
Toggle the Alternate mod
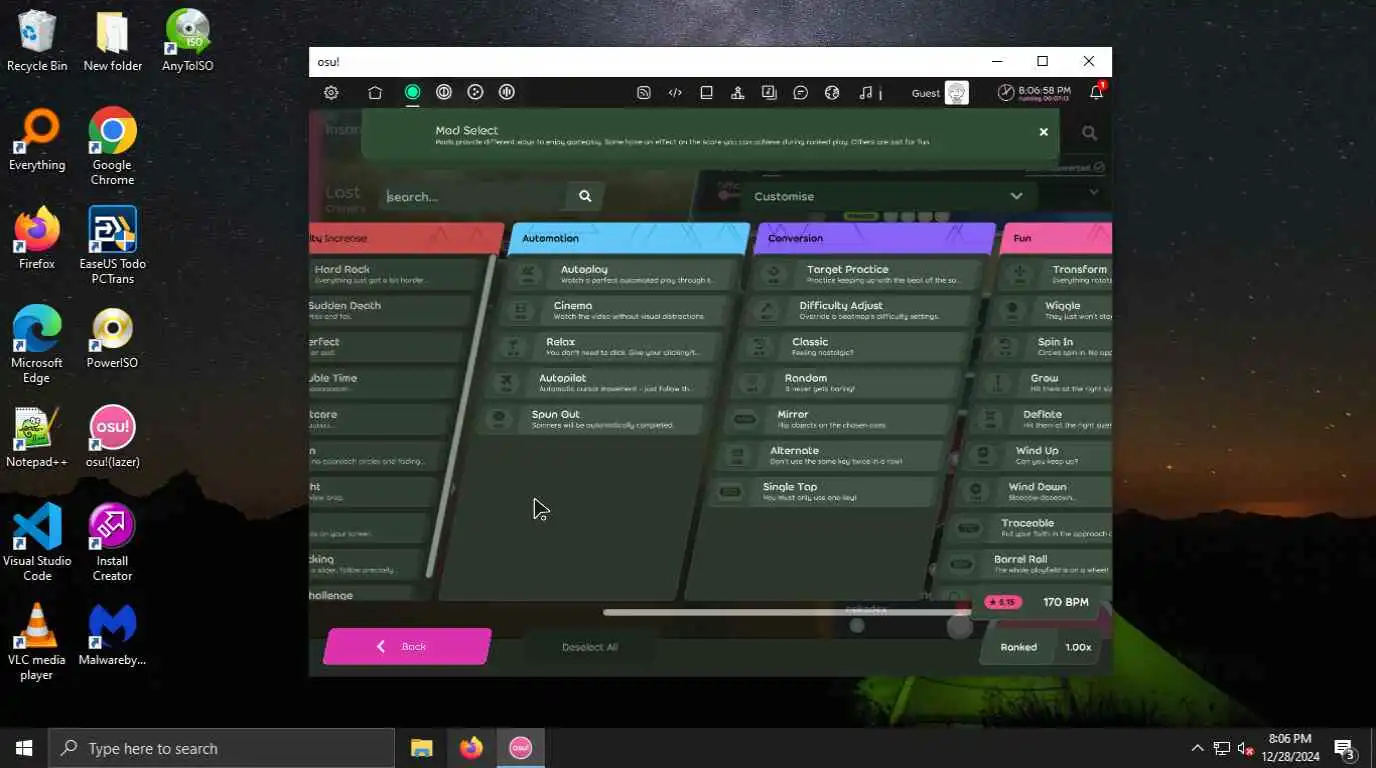tap(831, 456)
